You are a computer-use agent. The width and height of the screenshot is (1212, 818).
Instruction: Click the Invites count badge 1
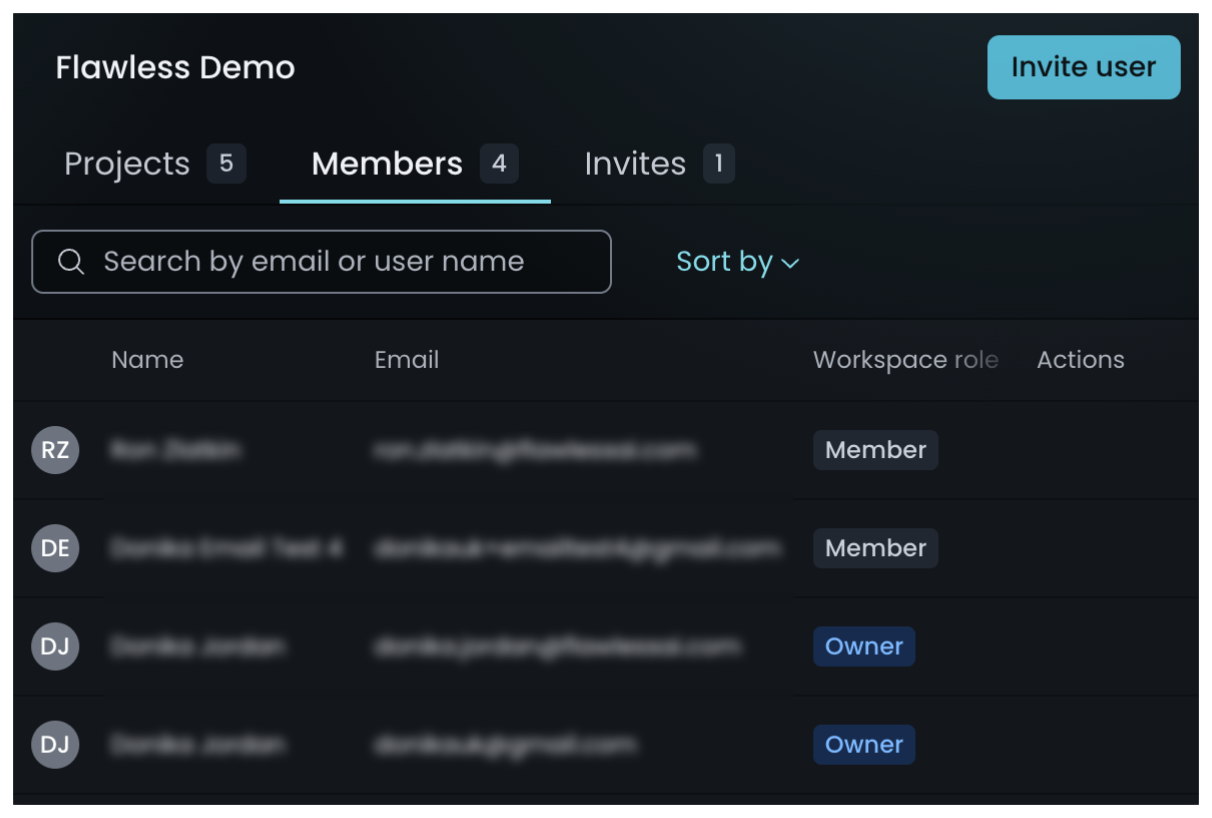point(718,164)
